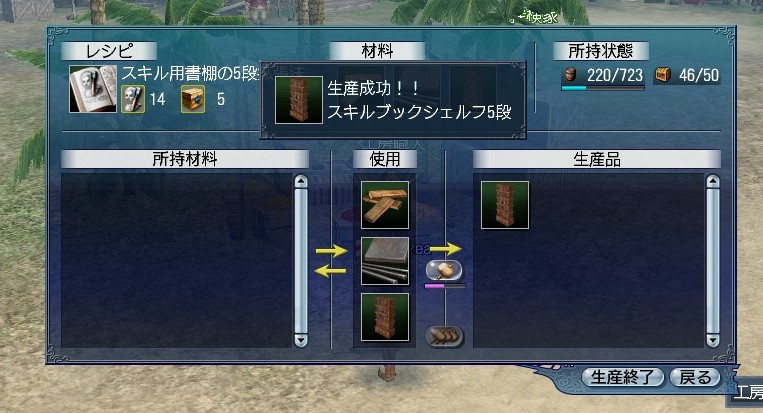Select the crafting skill rank icon
Screen dimensions: 763x413
[133, 99]
